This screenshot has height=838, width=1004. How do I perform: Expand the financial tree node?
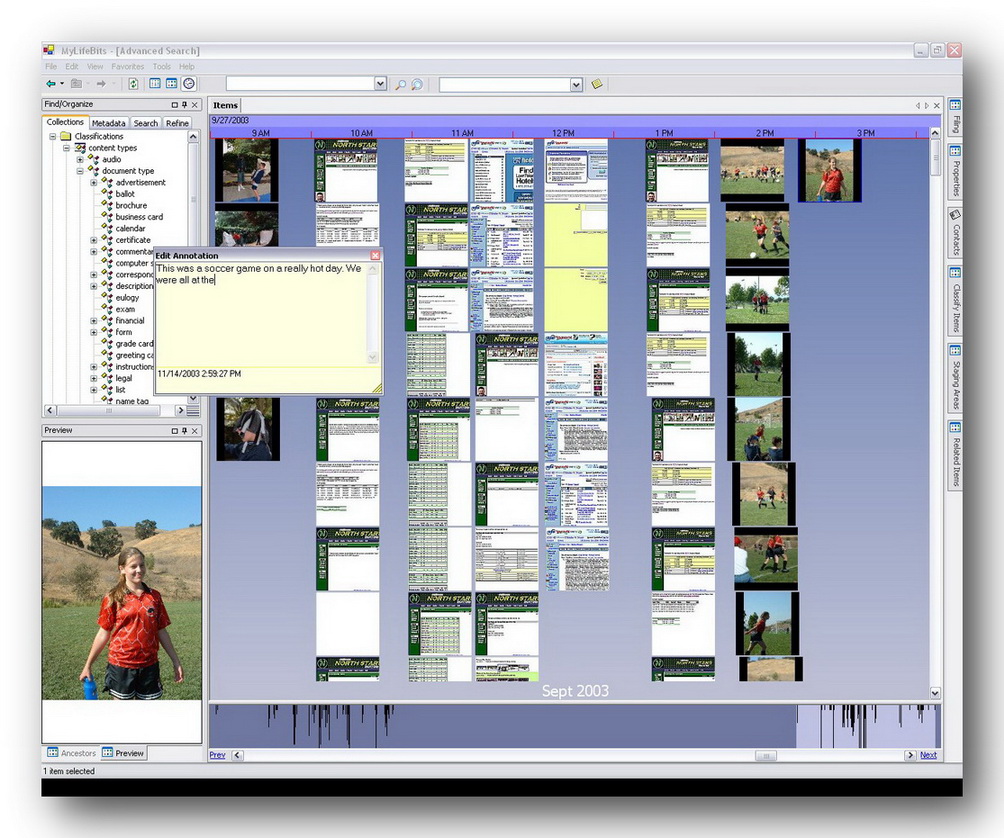[94, 321]
